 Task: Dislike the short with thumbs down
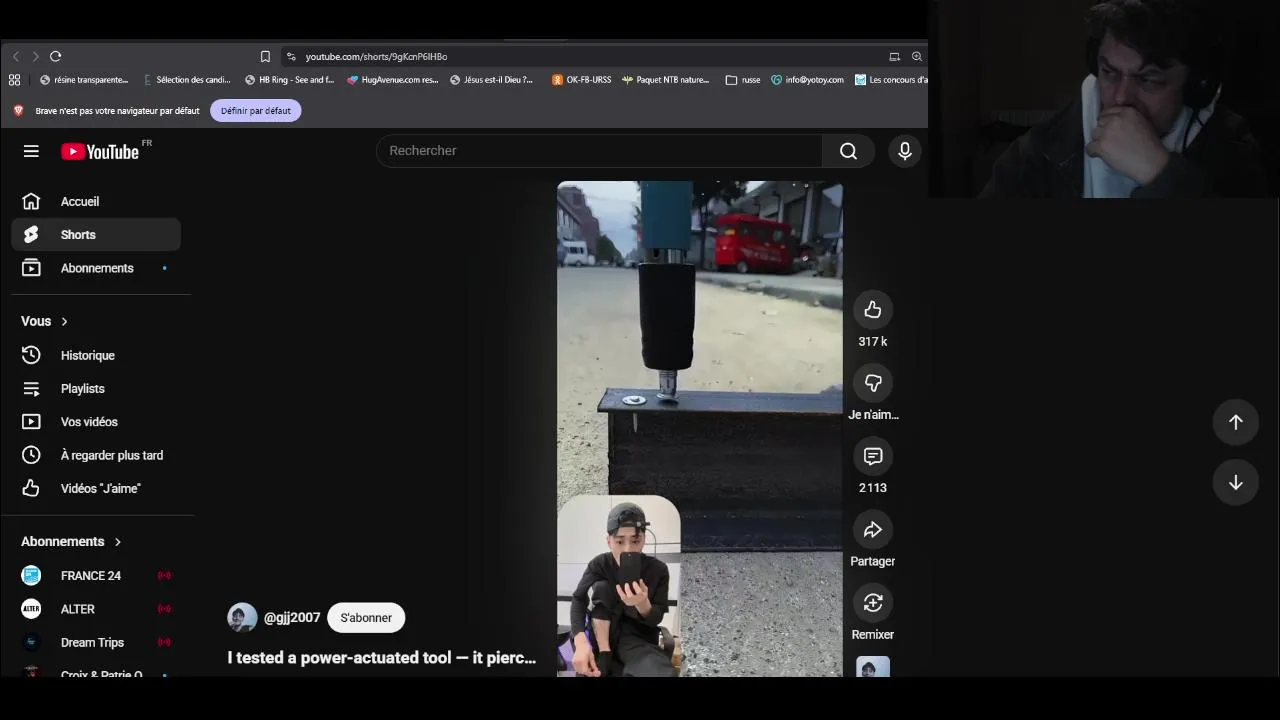pos(873,383)
